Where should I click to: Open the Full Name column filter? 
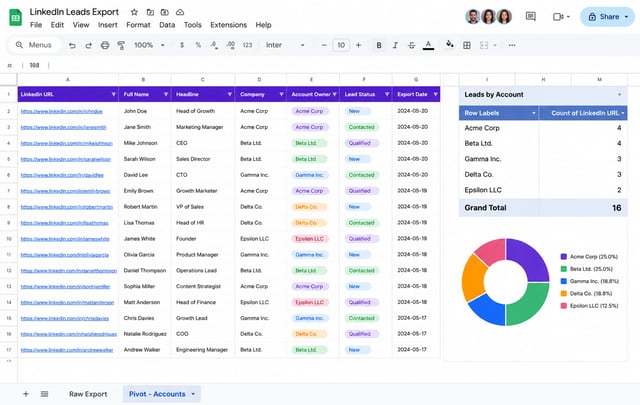tap(166, 94)
